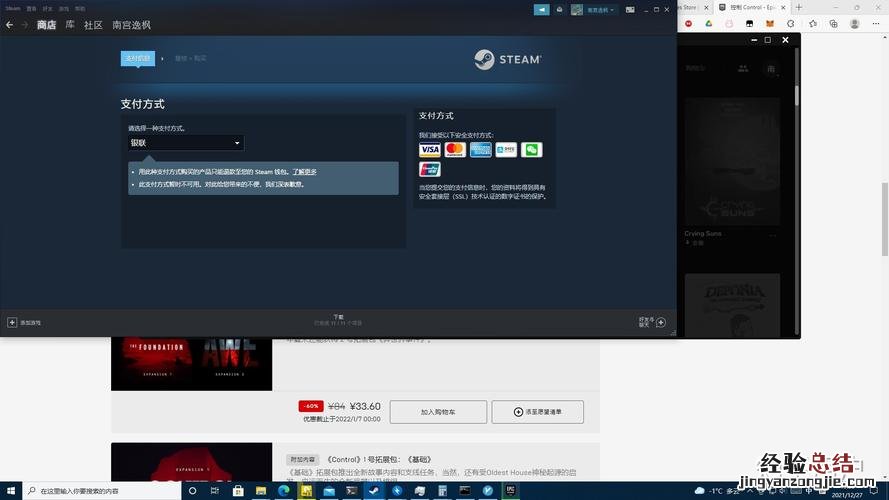Click the add game plus icon
This screenshot has width=889, height=500.
(12, 323)
